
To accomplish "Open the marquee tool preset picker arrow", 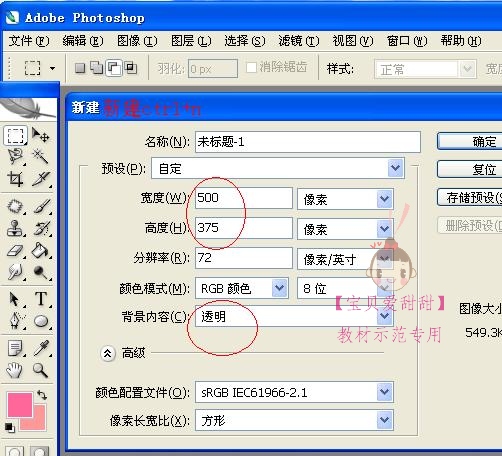I will pos(52,68).
